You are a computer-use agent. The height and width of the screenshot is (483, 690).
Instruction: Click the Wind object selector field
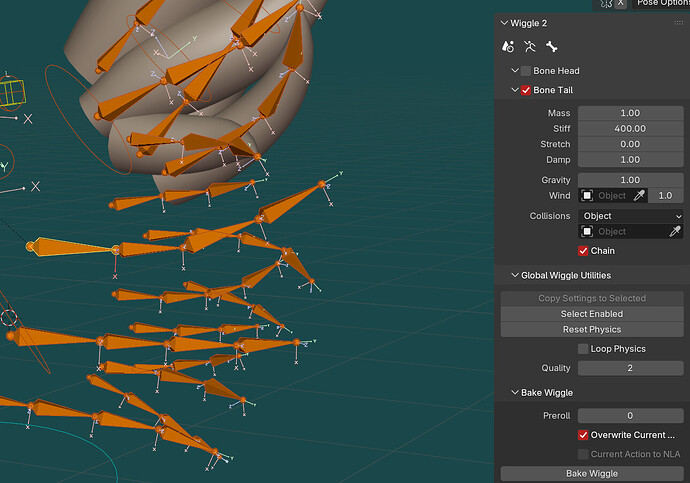point(613,195)
